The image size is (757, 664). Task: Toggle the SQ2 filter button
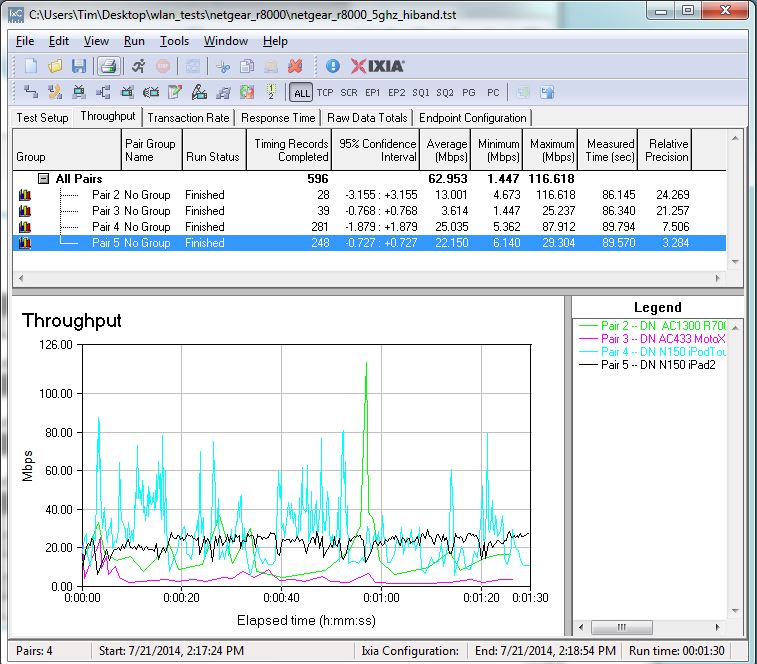(x=445, y=93)
